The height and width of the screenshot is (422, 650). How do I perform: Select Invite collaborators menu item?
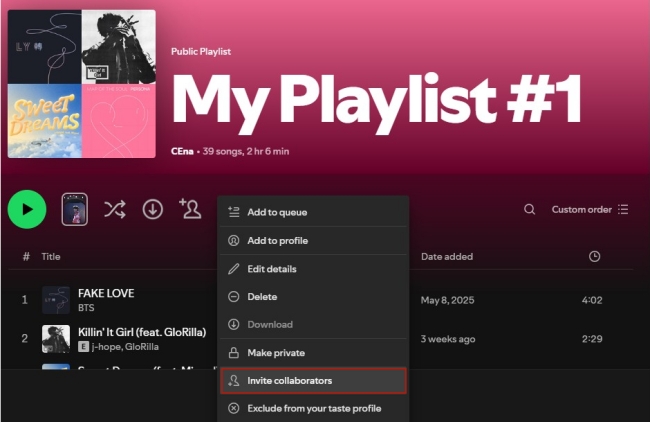[313, 381]
